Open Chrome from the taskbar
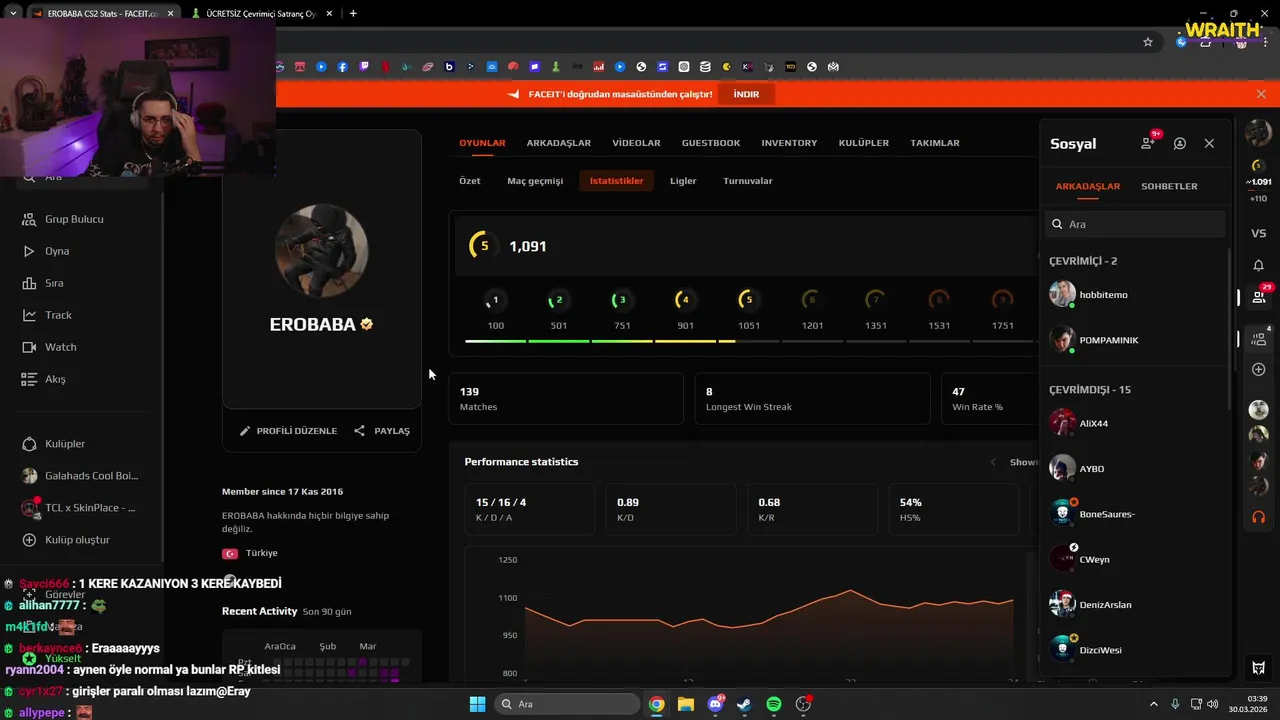The image size is (1280, 720). [x=656, y=704]
